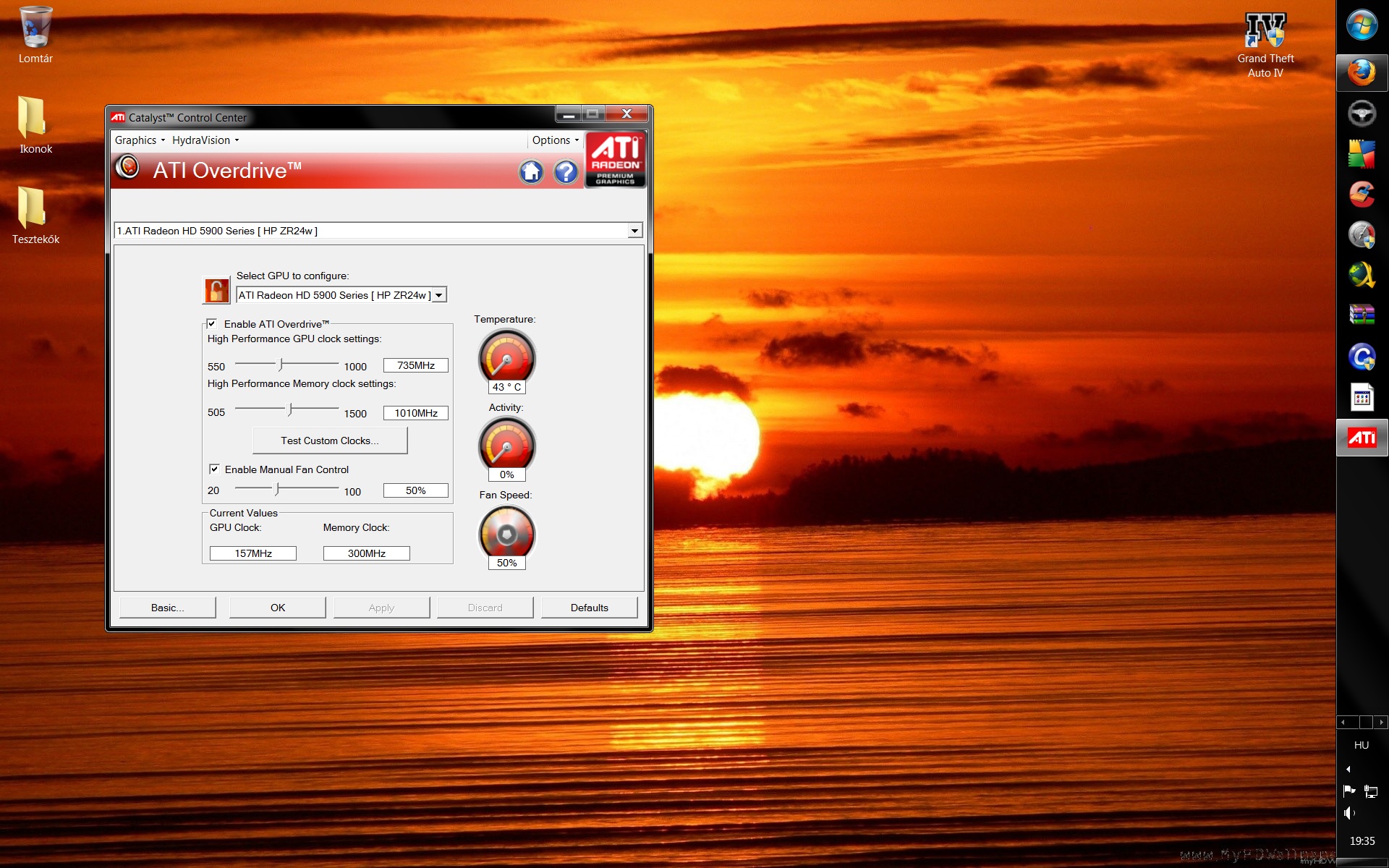This screenshot has height=868, width=1389.
Task: Show hidden tray icons arrow
Action: [1348, 769]
